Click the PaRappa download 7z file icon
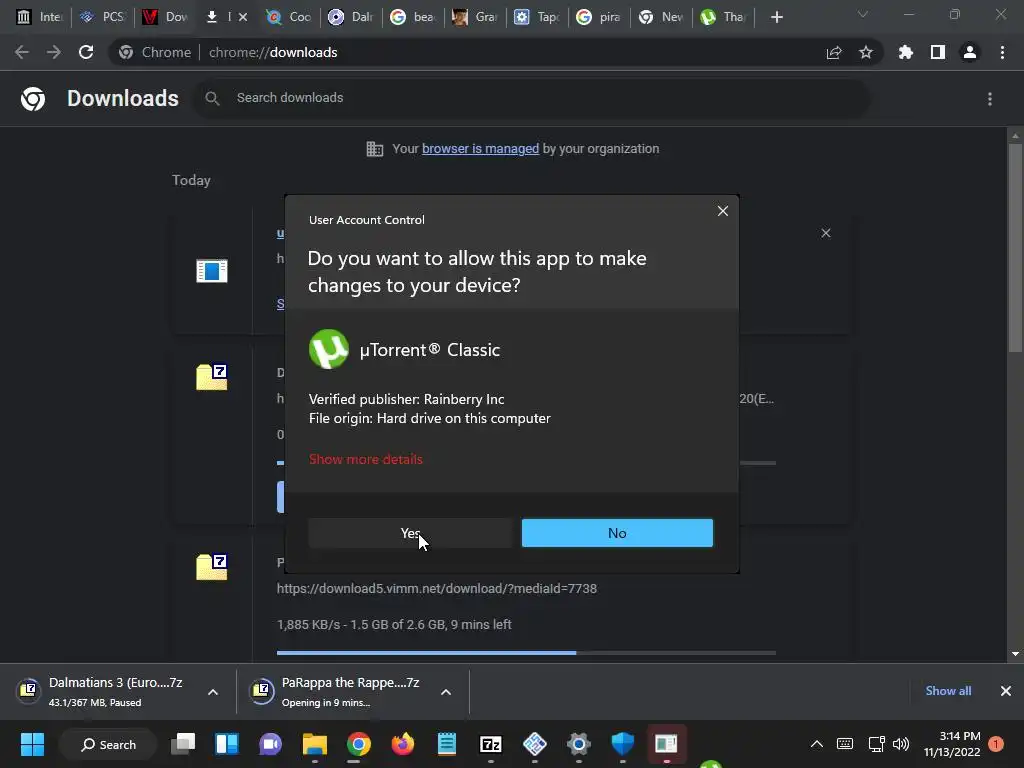The image size is (1024, 768). coord(212,566)
